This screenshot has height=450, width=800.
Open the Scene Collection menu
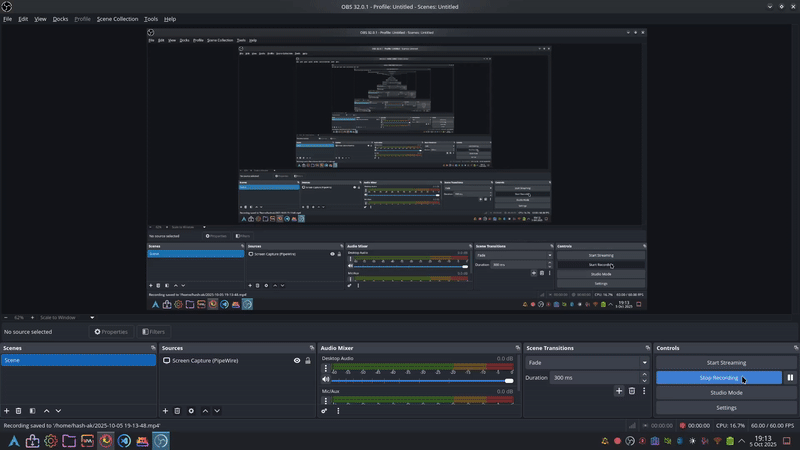tap(117, 19)
